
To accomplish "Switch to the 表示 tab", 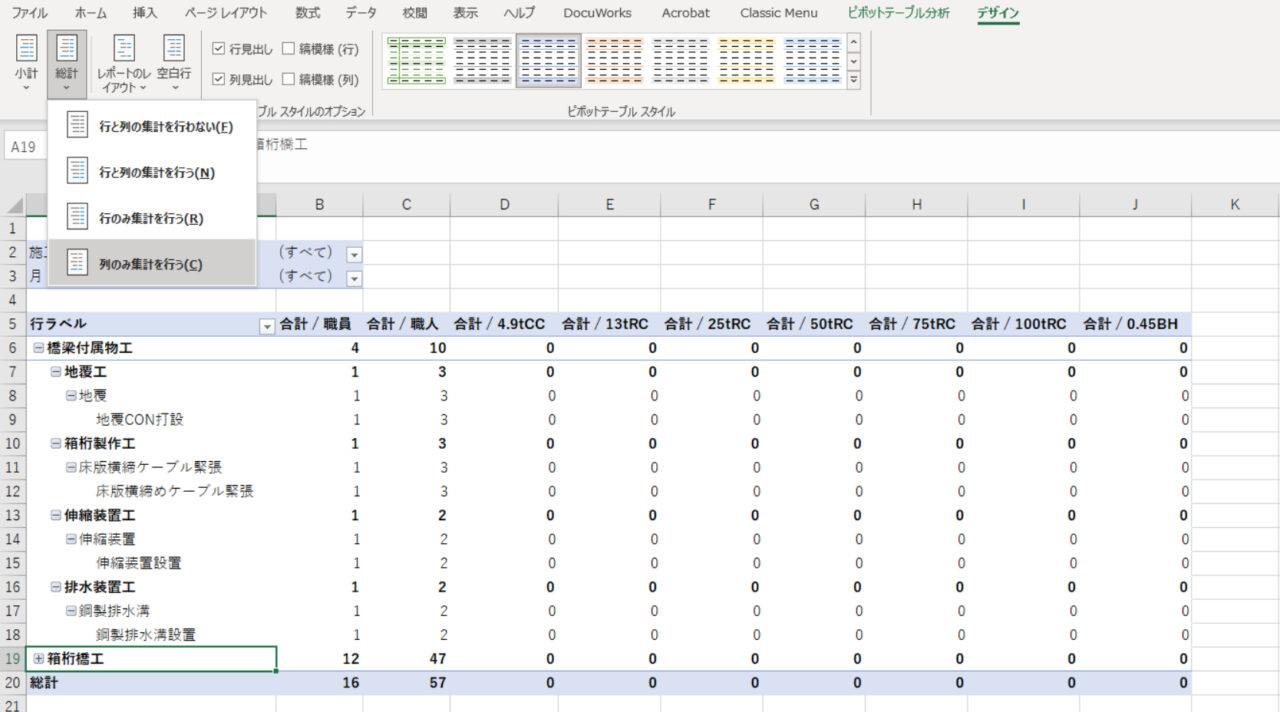I will point(465,13).
